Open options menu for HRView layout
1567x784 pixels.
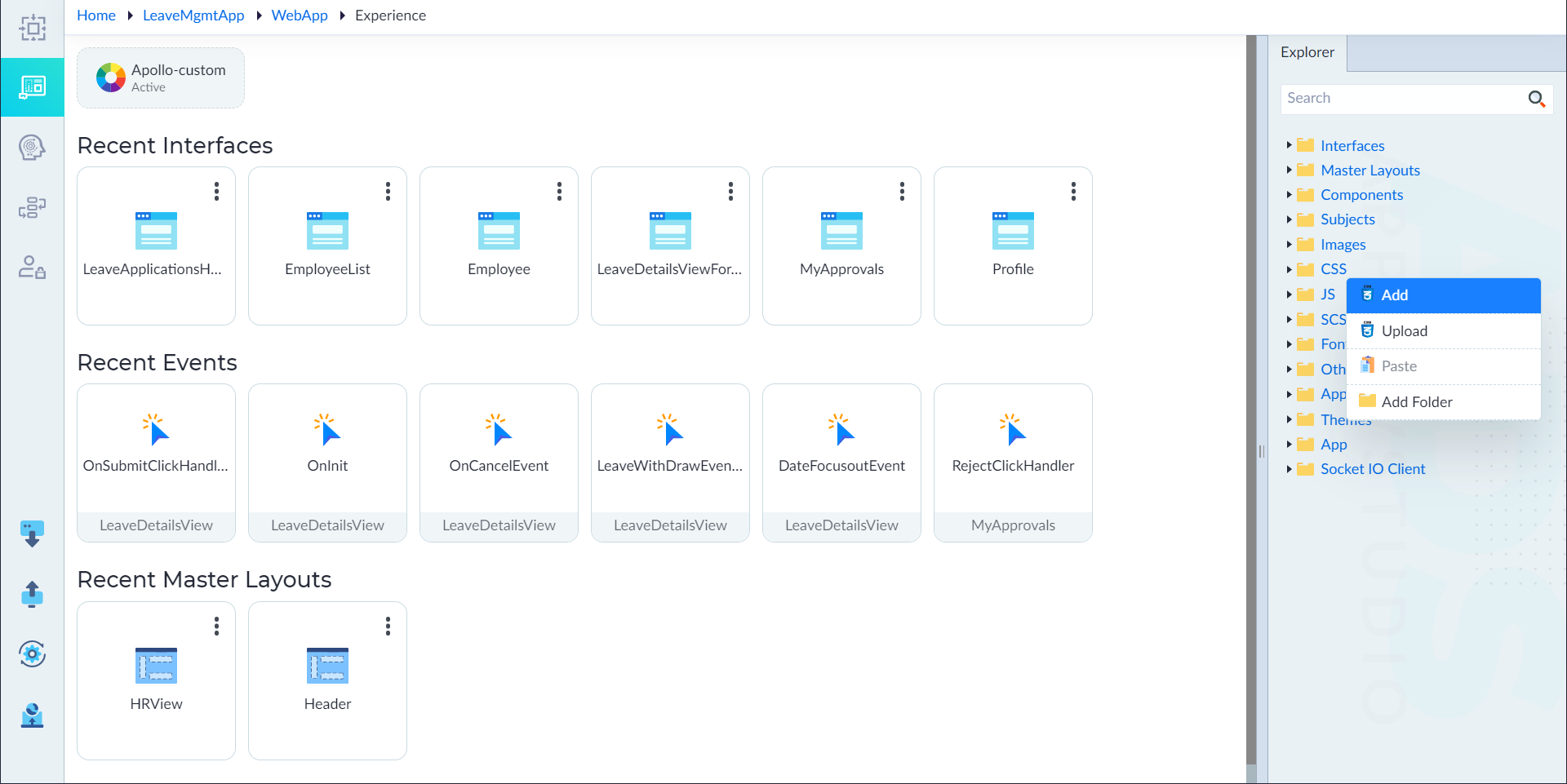(x=216, y=626)
